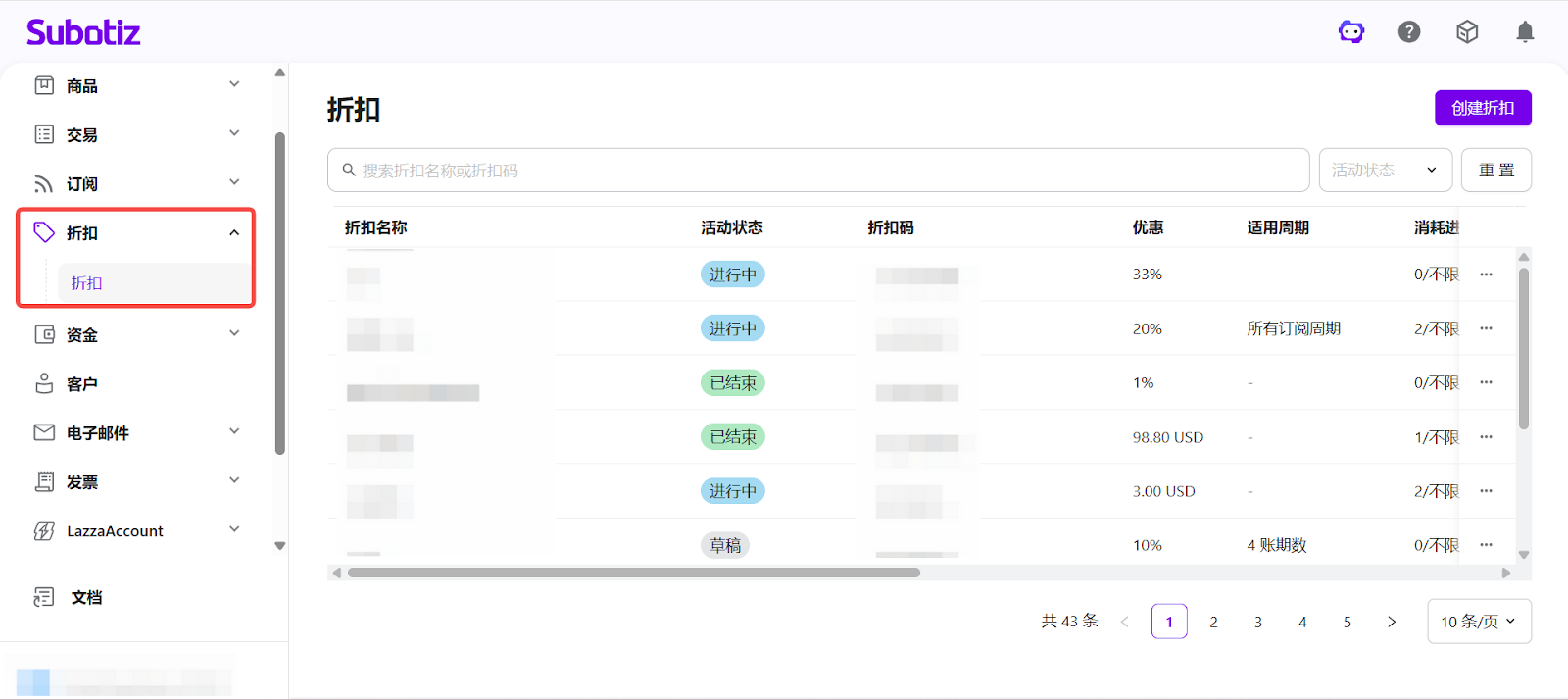Open the notifications bell
This screenshot has height=700, width=1568.
click(1525, 32)
